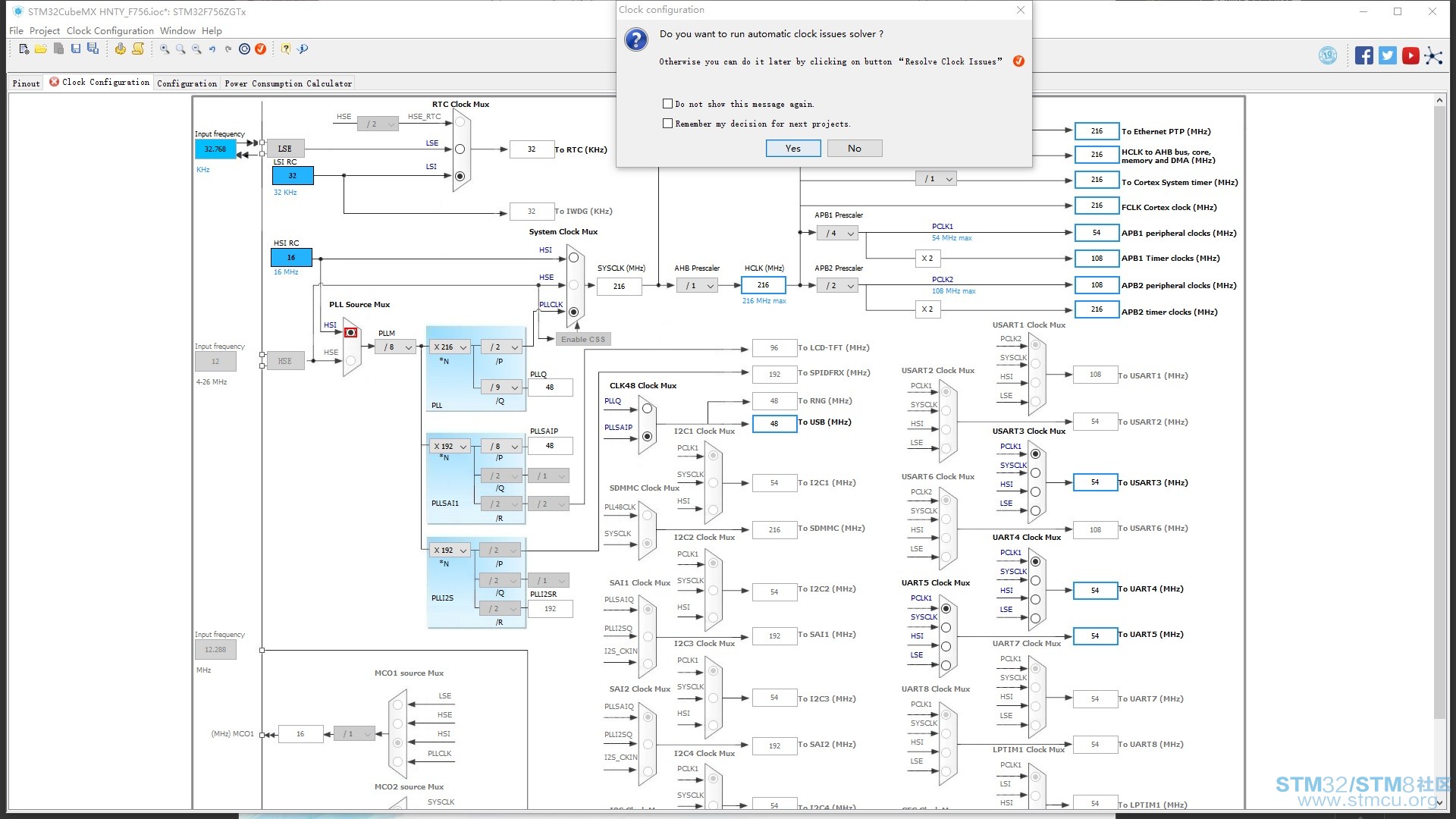Switch to the Configuration tab
This screenshot has height=819, width=1456.
tap(187, 83)
